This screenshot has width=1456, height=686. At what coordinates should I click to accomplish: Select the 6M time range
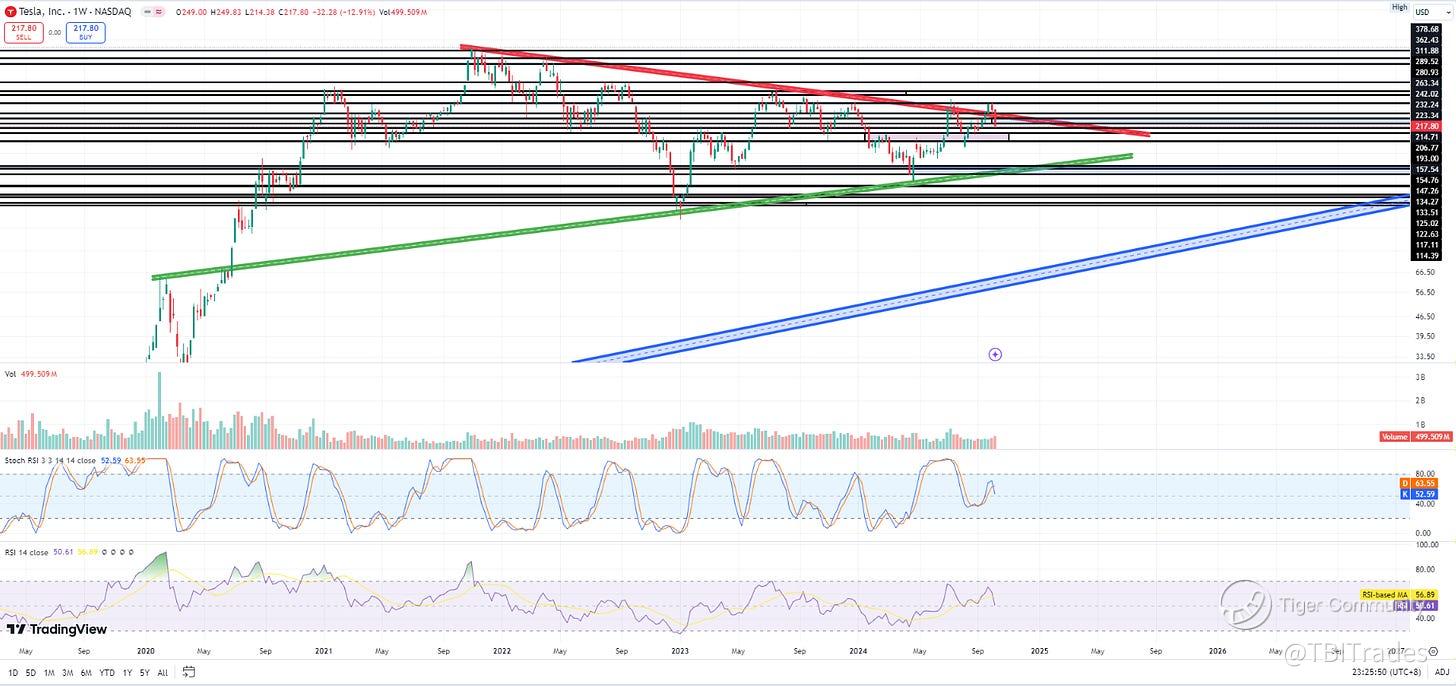pyautogui.click(x=87, y=673)
